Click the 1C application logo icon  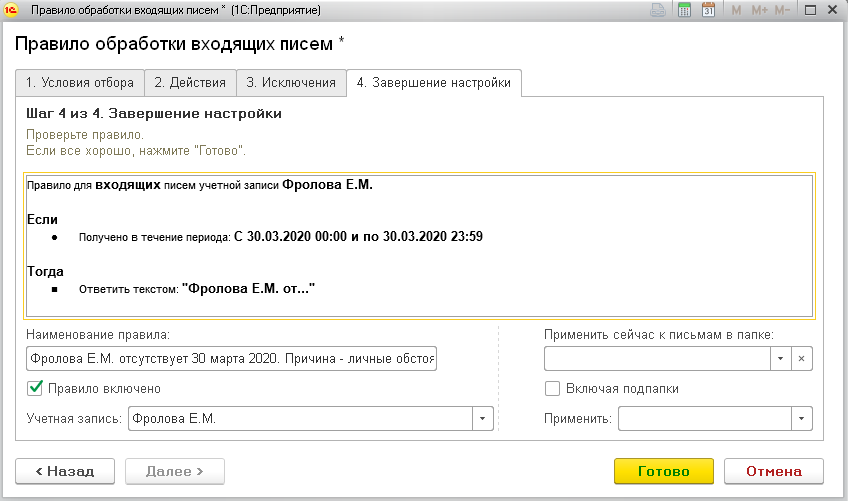(x=13, y=11)
